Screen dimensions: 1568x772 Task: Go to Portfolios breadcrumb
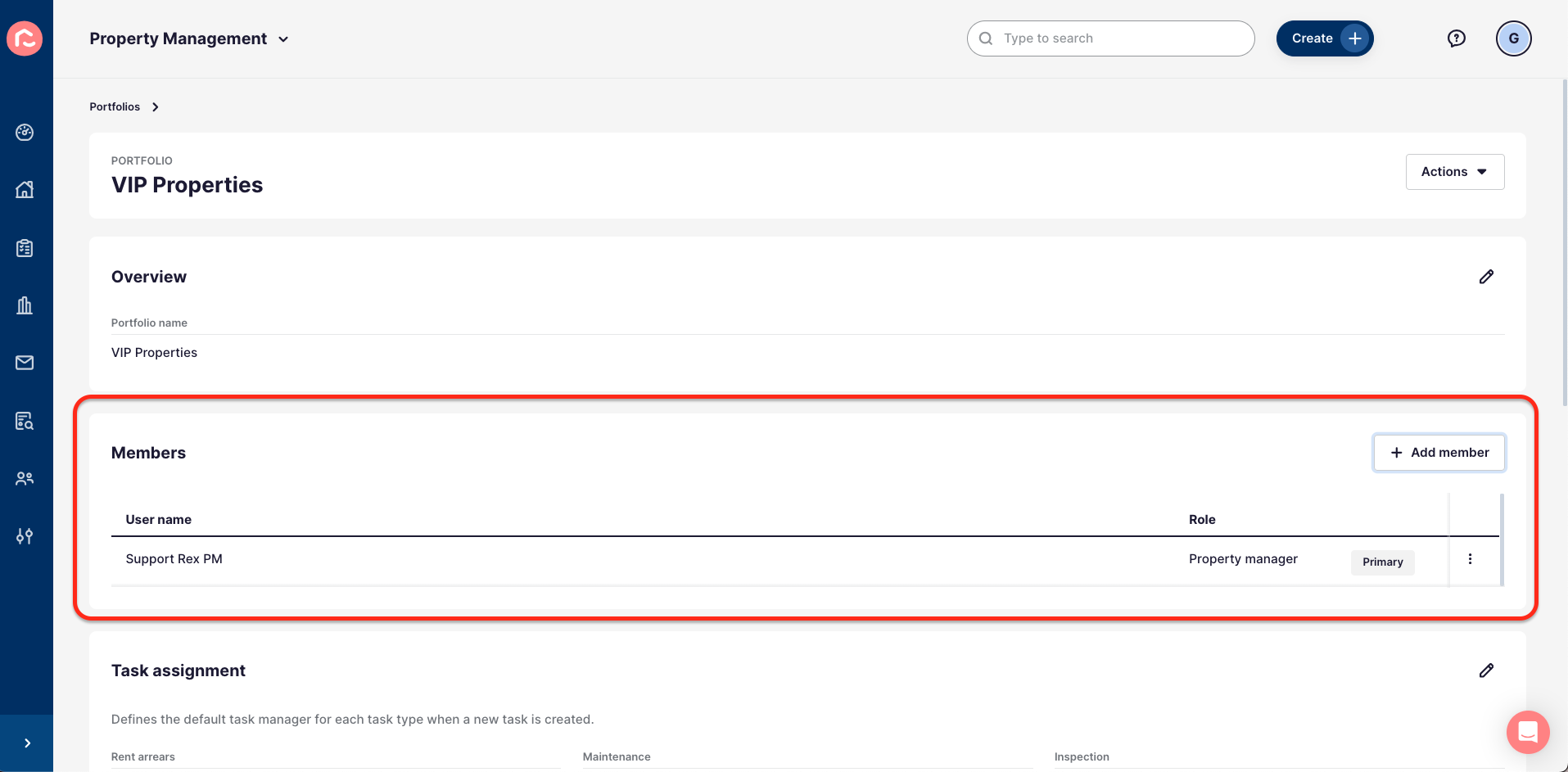[115, 107]
